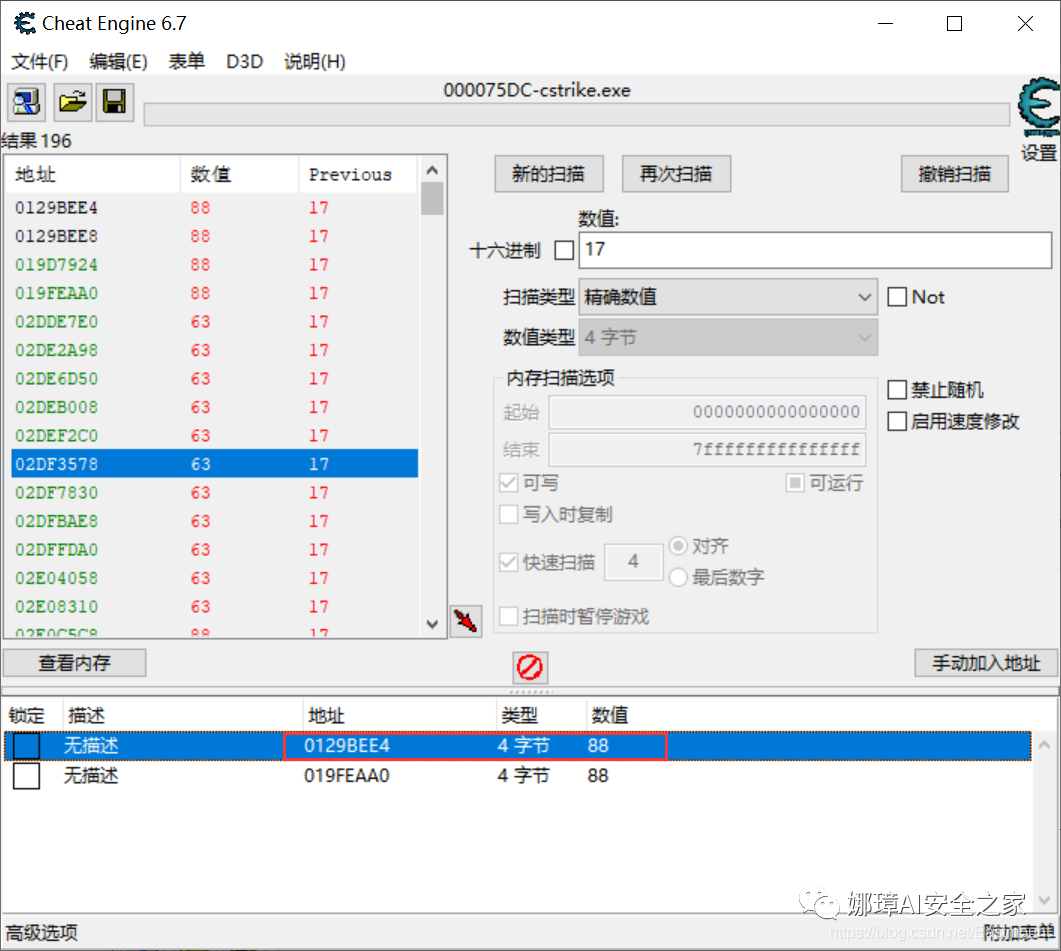Click the open folder toolbar icon

tap(72, 102)
